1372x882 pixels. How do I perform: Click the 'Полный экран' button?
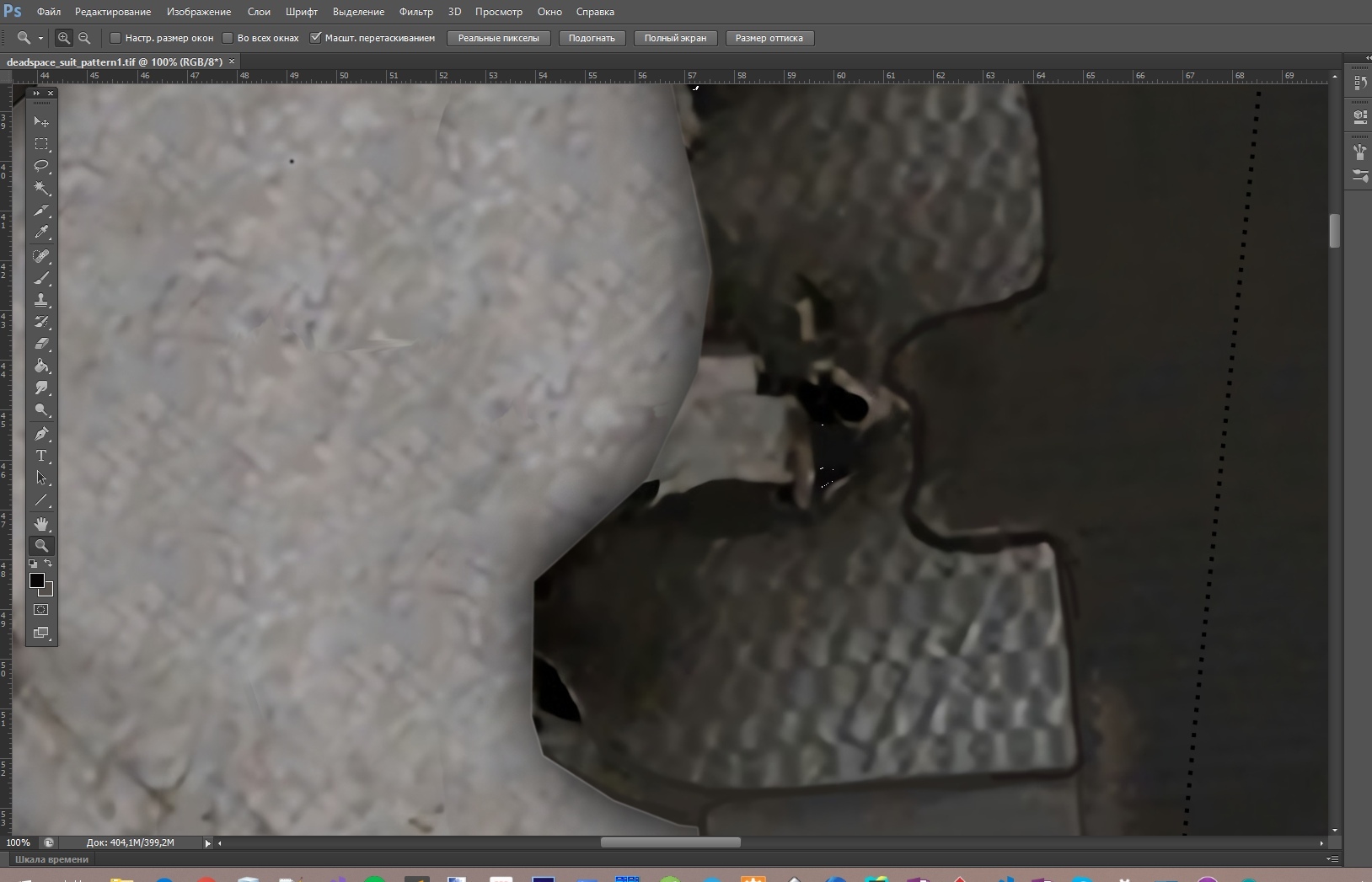coord(675,38)
